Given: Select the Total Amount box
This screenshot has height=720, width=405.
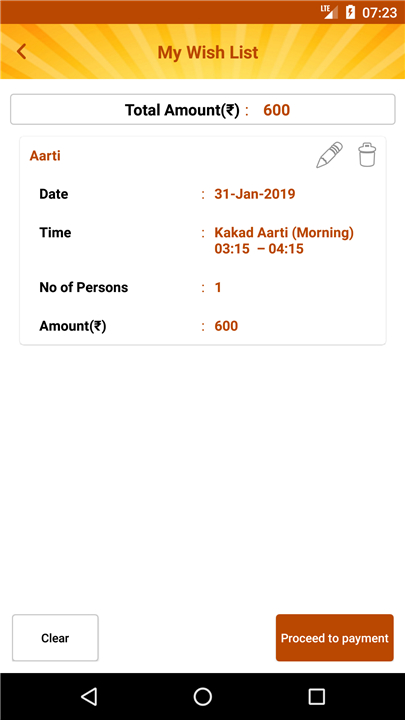Looking at the screenshot, I should (x=202, y=109).
